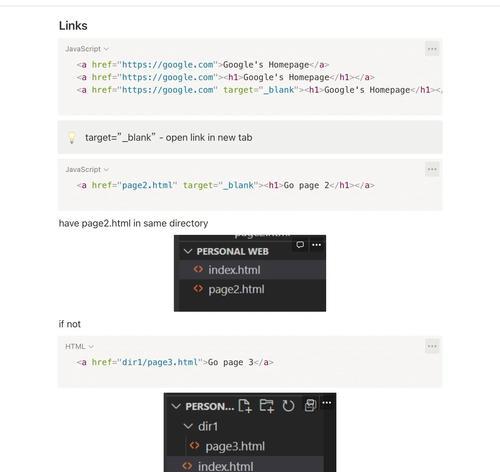Click the New Folder icon in the explorer image
Viewport: 500px width, 472px height.
point(267,406)
